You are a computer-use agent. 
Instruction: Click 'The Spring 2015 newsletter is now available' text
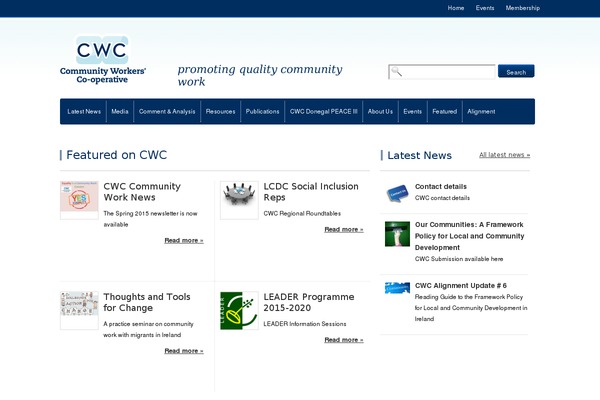150,219
